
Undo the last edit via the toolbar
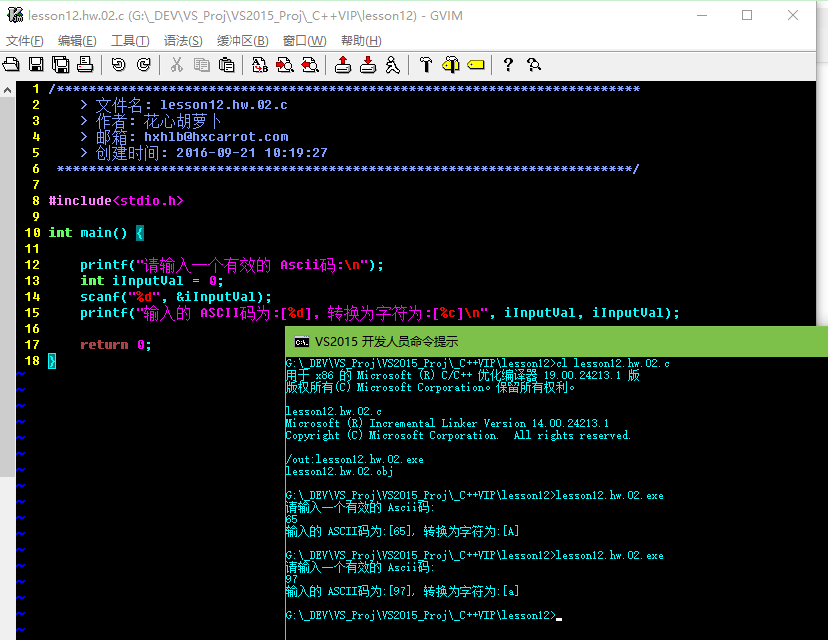(x=119, y=65)
